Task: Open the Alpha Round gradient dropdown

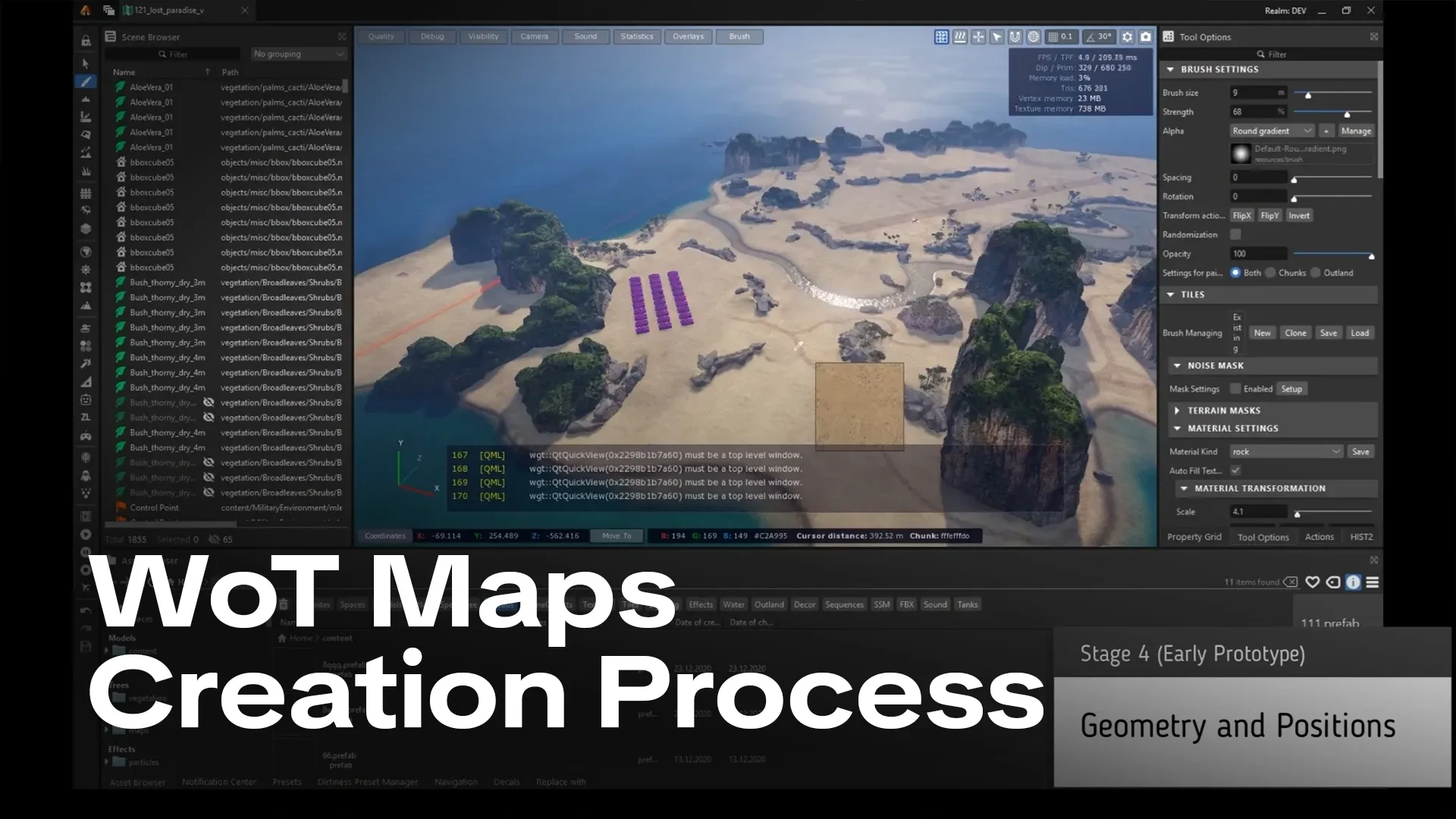Action: tap(1272, 131)
